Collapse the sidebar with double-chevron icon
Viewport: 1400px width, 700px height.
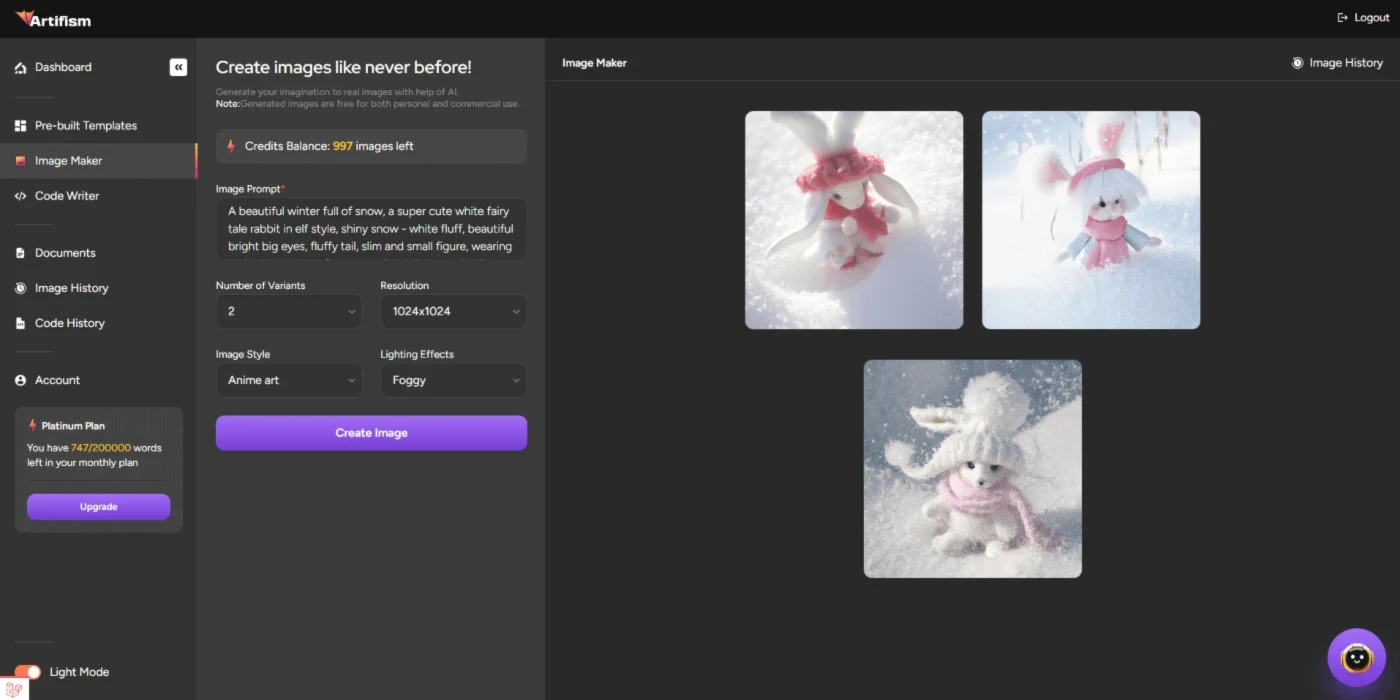[178, 67]
